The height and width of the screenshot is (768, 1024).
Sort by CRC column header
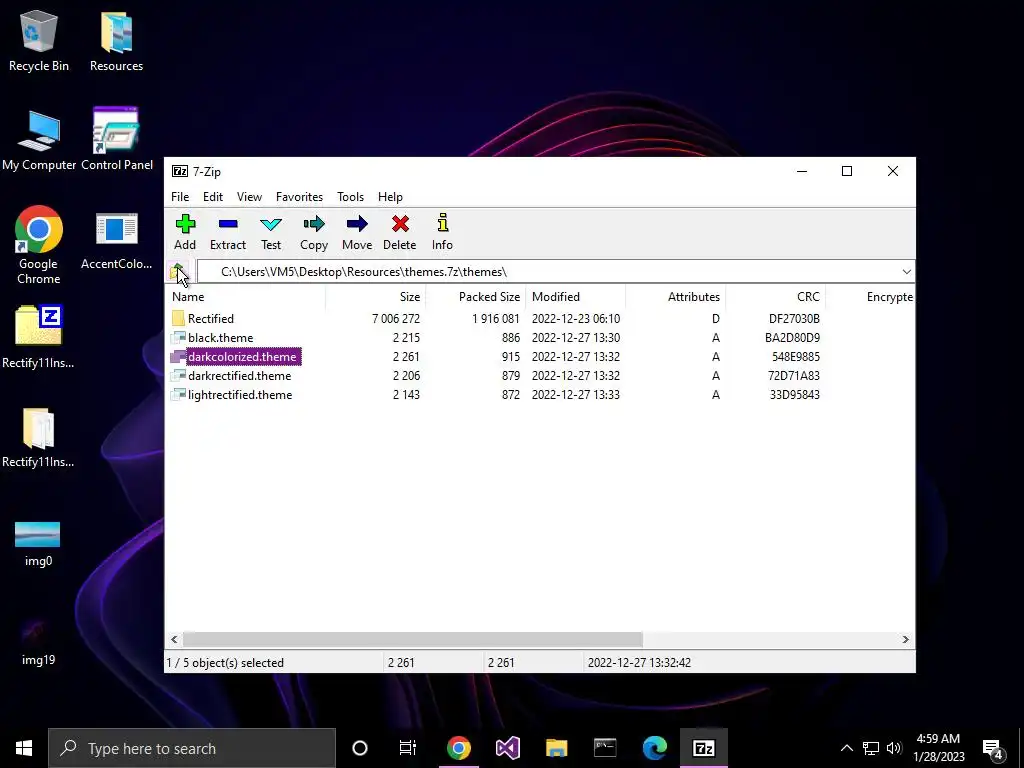coord(775,296)
